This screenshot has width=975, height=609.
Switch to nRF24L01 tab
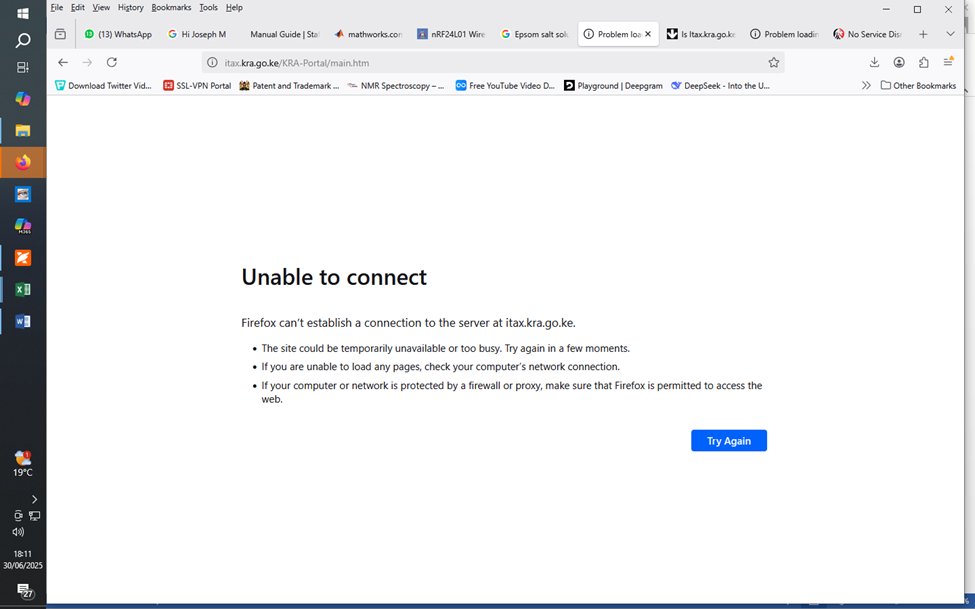click(x=451, y=34)
